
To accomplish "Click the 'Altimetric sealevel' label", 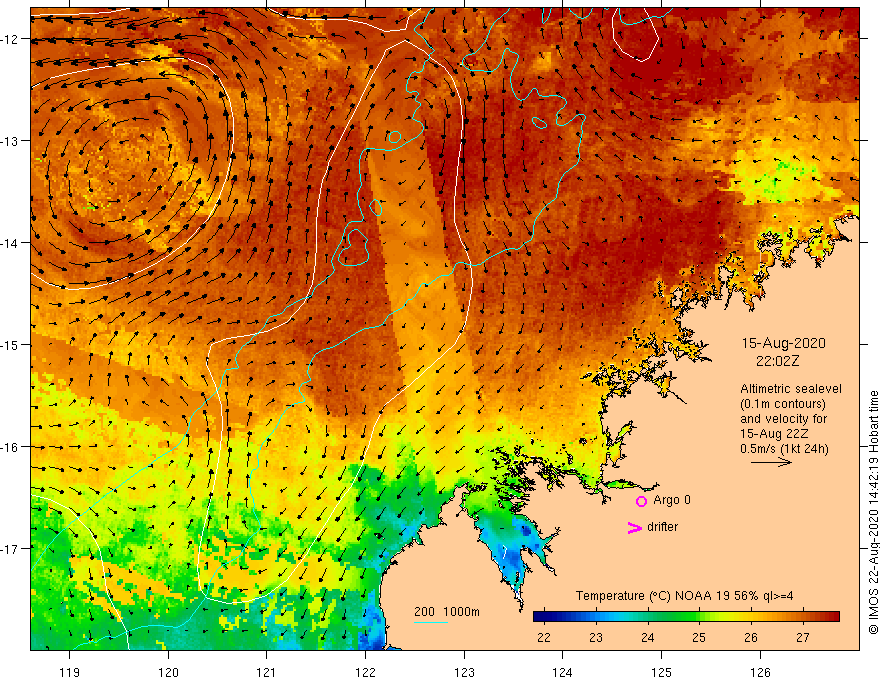I will [791, 389].
